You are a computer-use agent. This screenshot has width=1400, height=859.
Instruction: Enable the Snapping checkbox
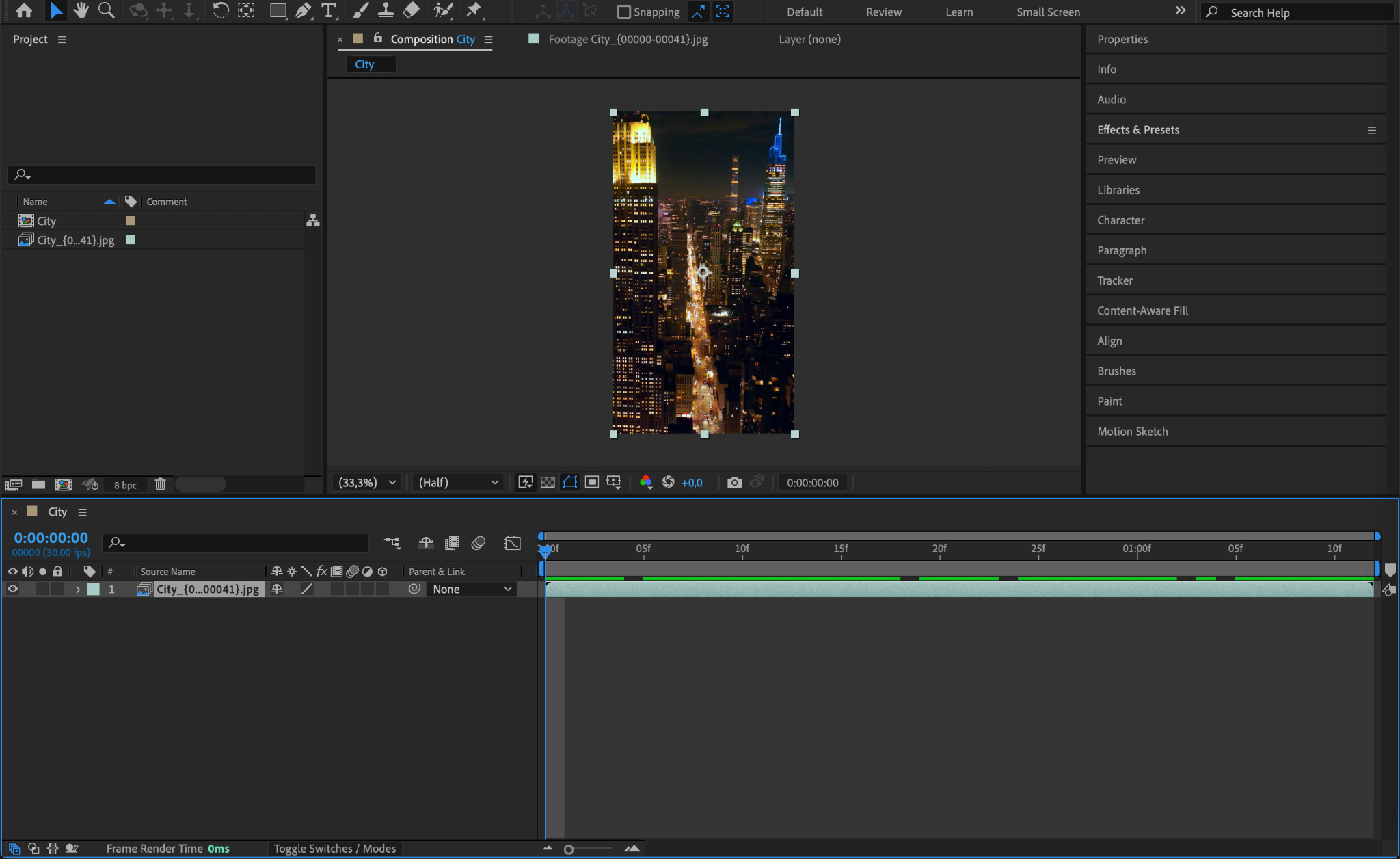623,12
